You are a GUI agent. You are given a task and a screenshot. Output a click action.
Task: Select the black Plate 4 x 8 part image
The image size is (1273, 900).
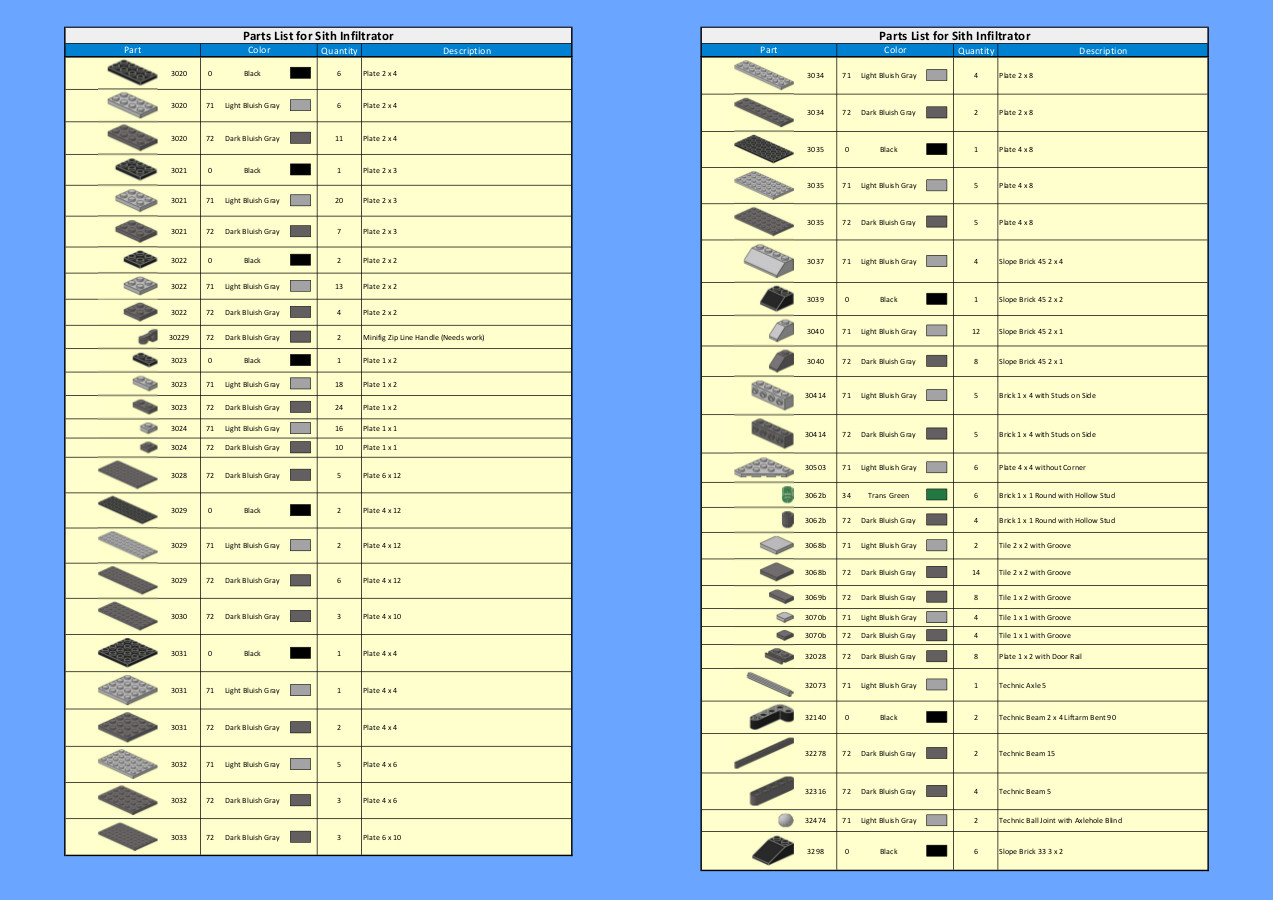pos(764,149)
